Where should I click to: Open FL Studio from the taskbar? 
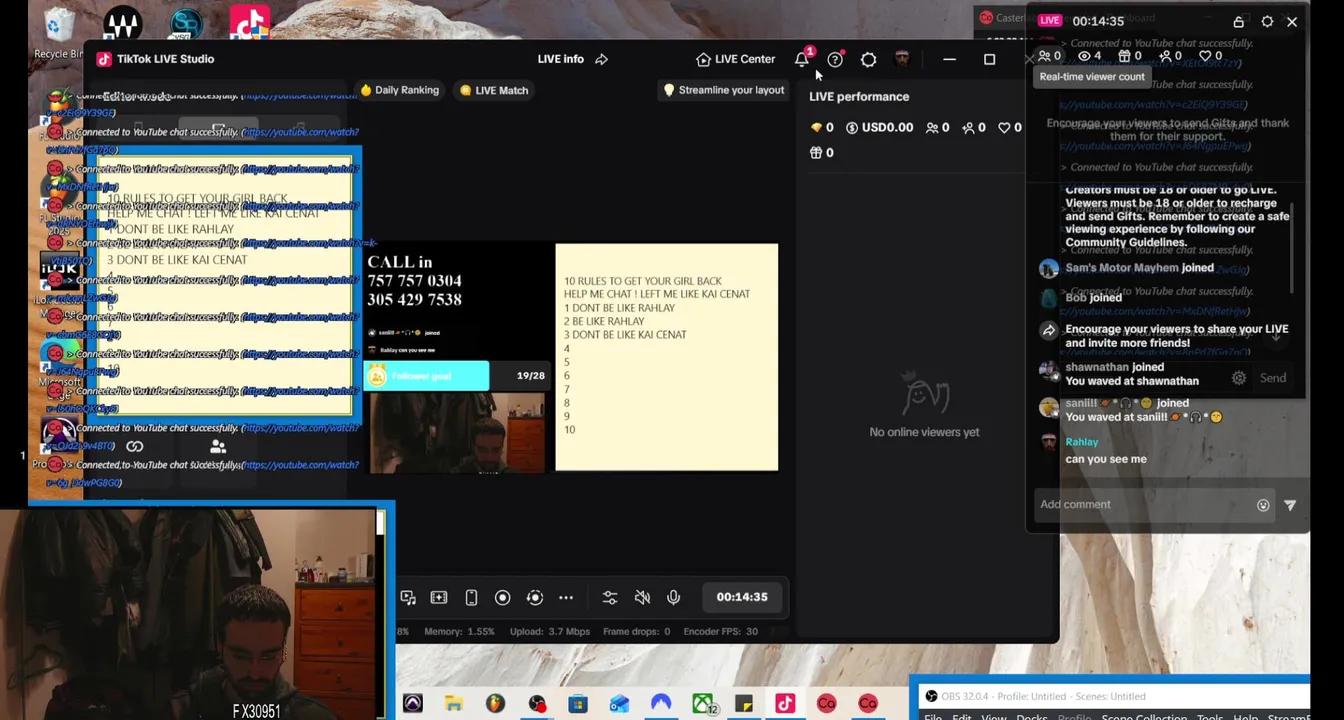coord(495,704)
